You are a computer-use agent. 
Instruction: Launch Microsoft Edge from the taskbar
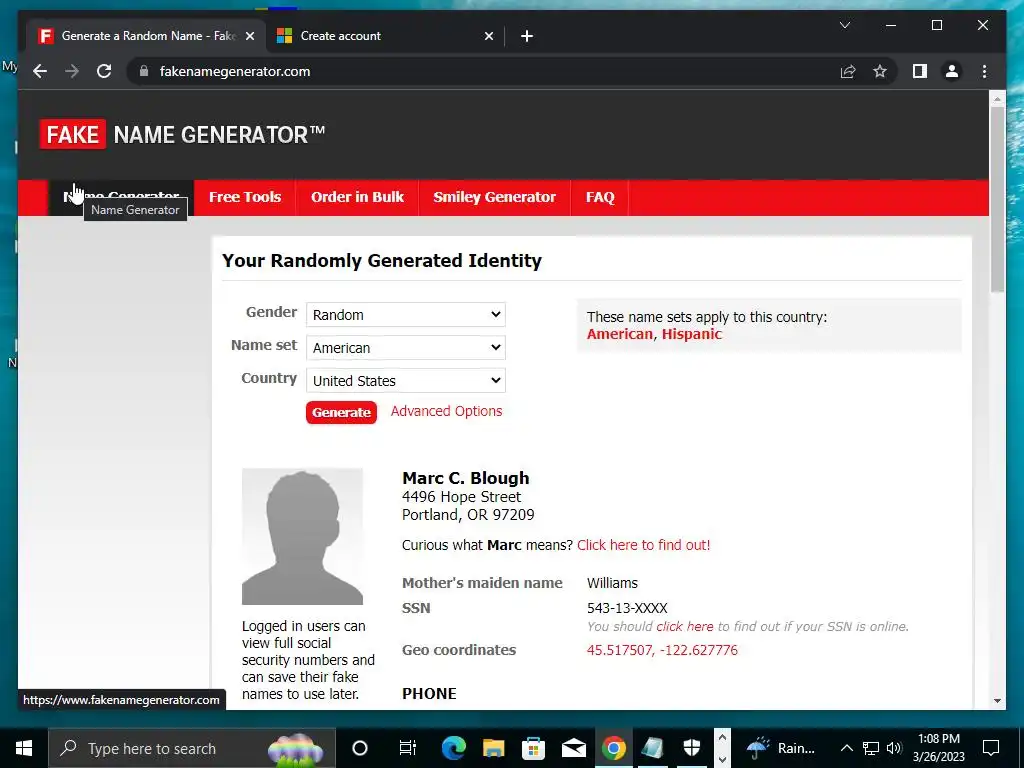pos(453,748)
